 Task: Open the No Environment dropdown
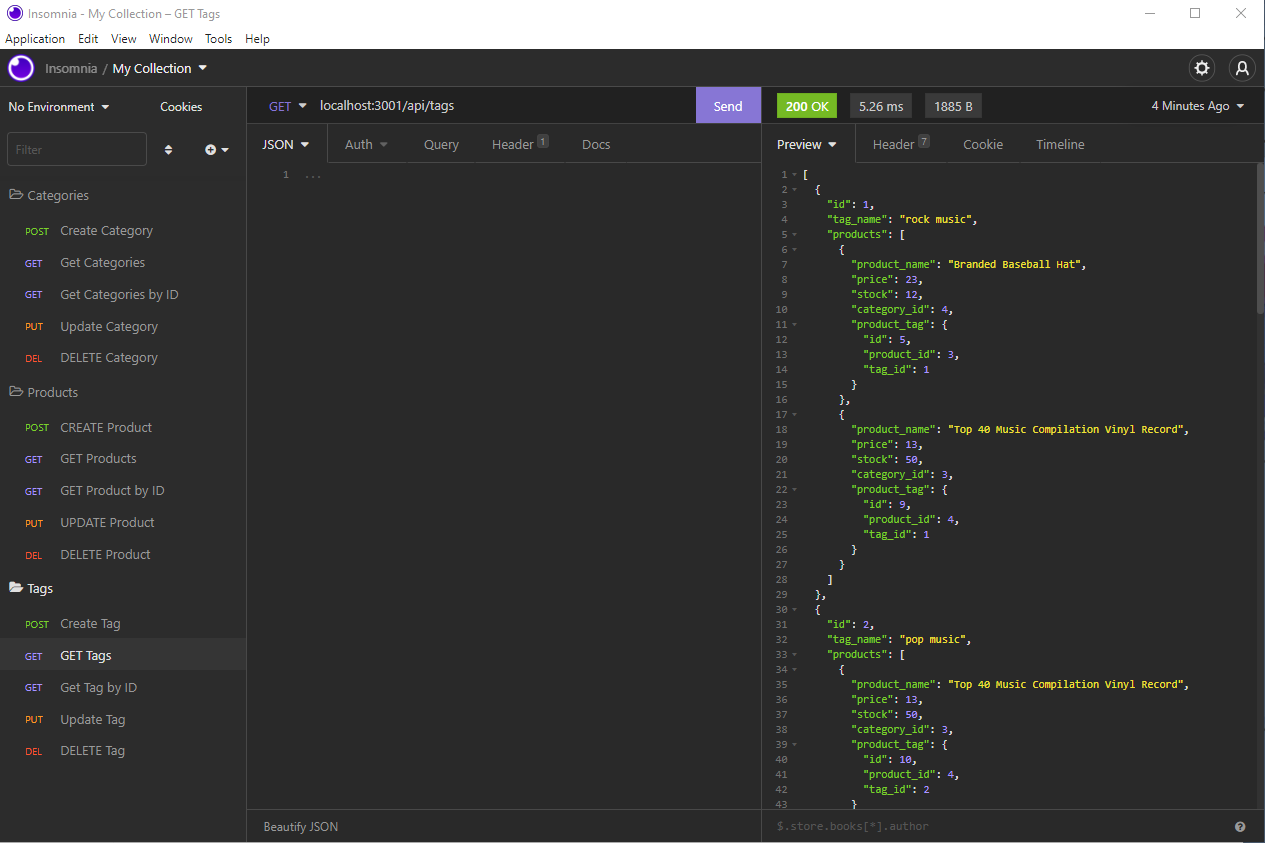pos(57,106)
